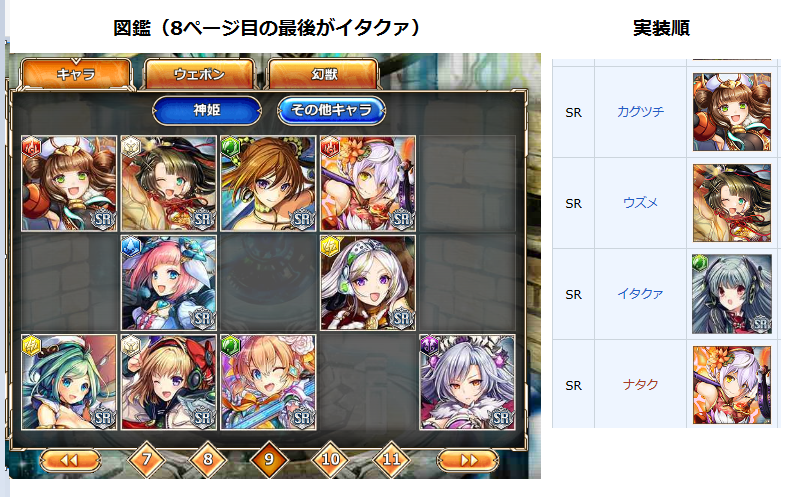Image resolution: width=799 pixels, height=497 pixels.
Task: Jump to page 11 diamond
Action: point(391,460)
